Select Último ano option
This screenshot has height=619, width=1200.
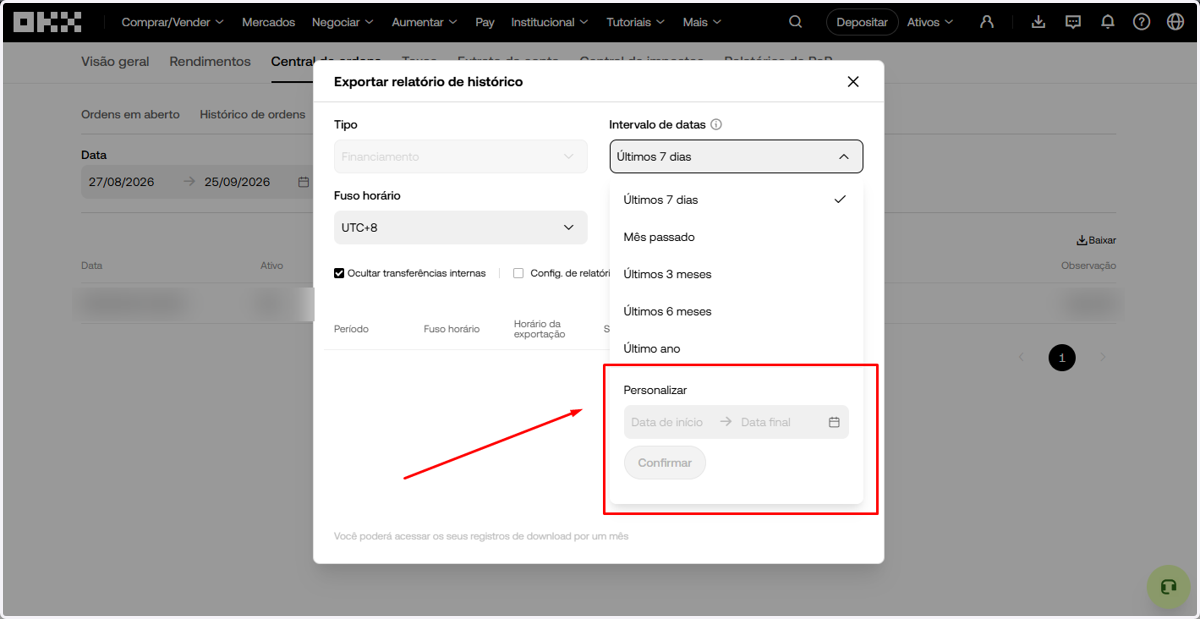coord(736,348)
